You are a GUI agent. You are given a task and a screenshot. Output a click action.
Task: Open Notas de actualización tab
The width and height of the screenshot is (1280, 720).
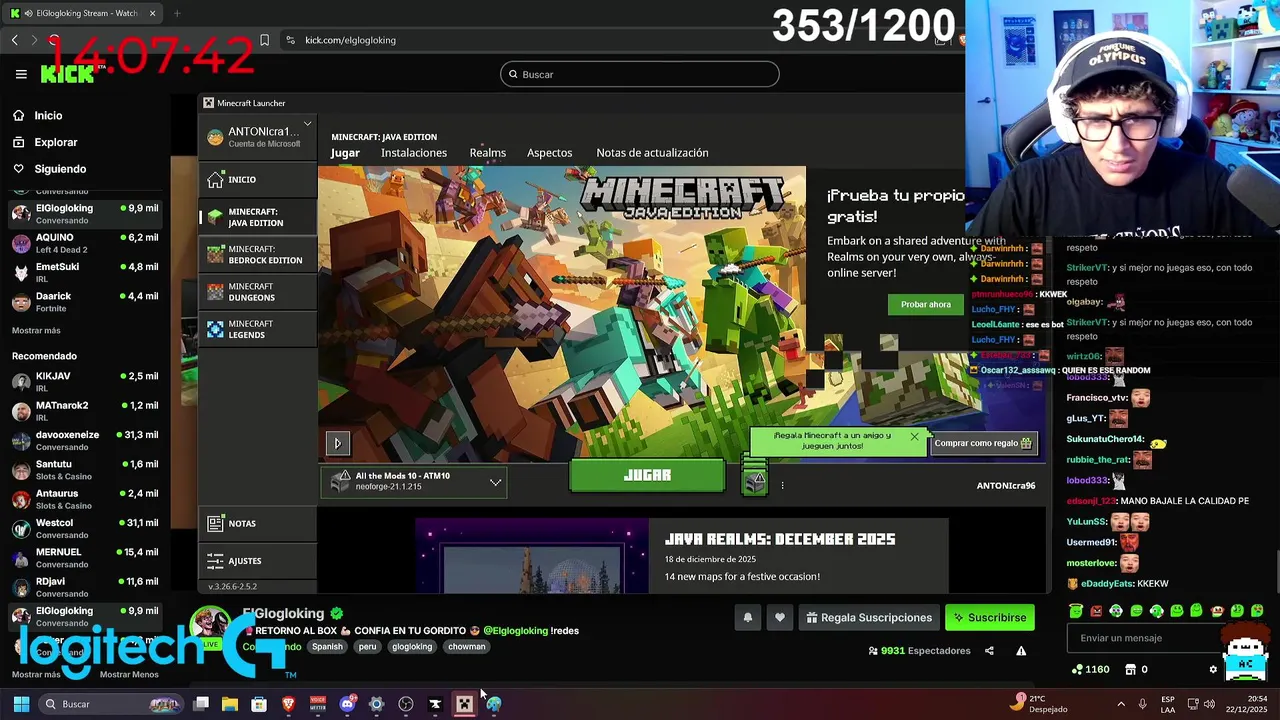click(652, 153)
